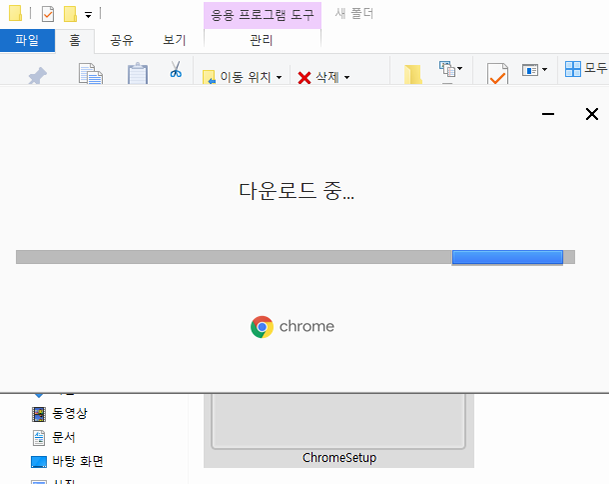Open the 파일 menu in Explorer
The image size is (609, 484).
coord(27,40)
